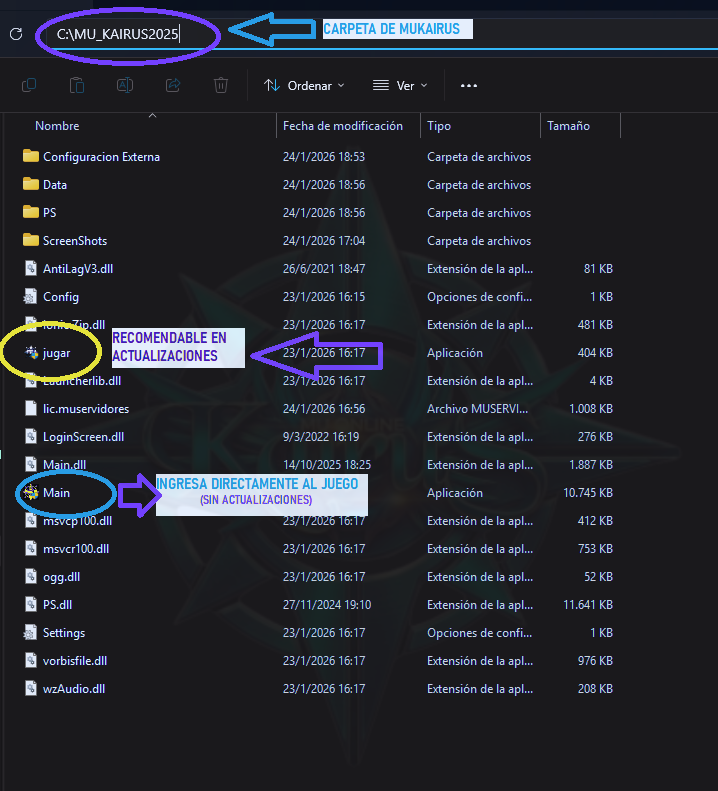This screenshot has width=718, height=791.
Task: Click the Rename icon in the toolbar
Action: click(x=125, y=86)
